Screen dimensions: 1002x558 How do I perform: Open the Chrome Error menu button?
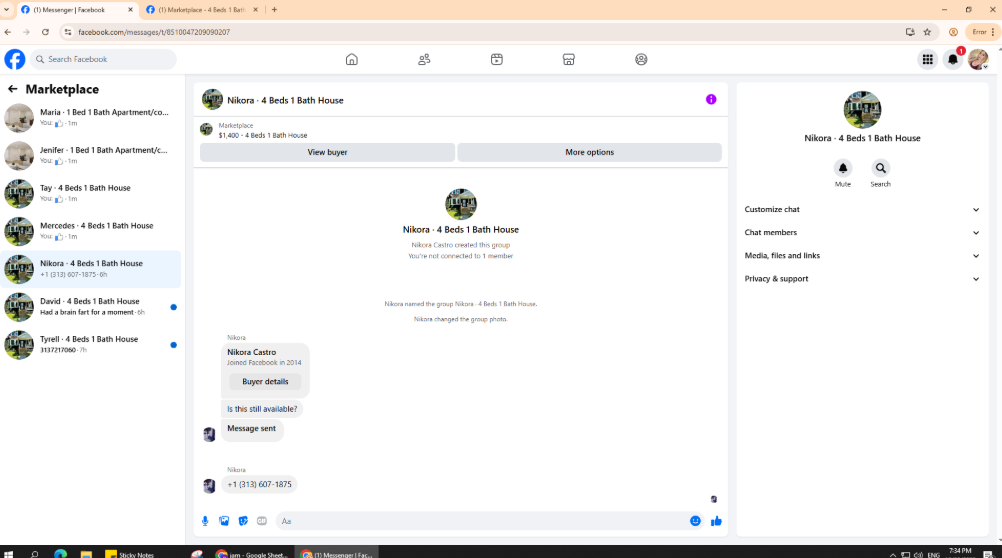pyautogui.click(x=983, y=32)
